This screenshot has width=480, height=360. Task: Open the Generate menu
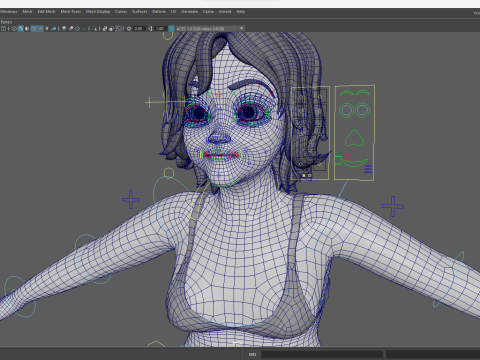point(190,12)
